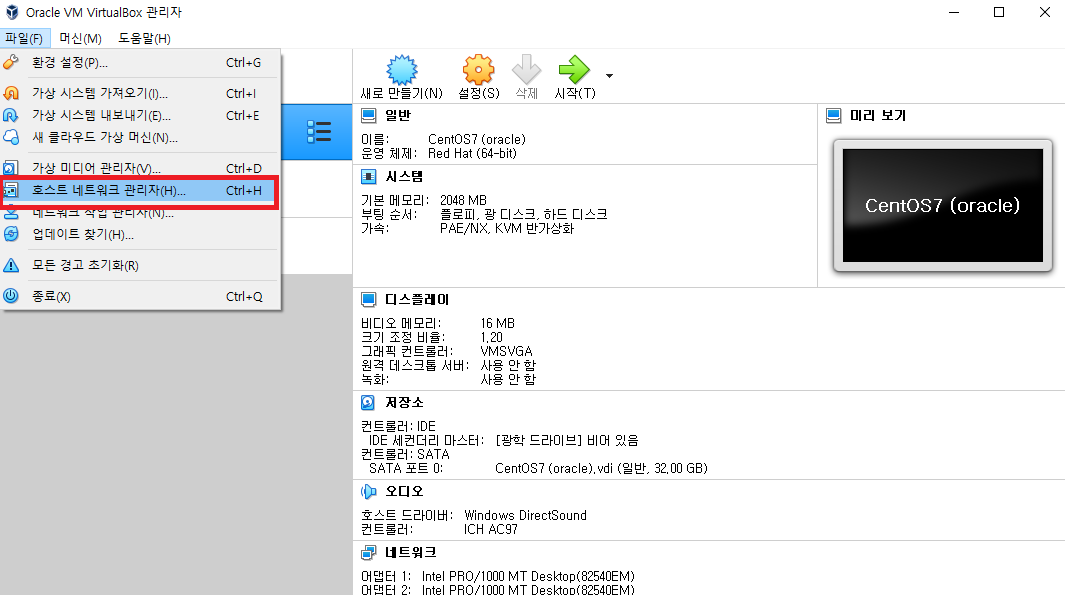The width and height of the screenshot is (1065, 595).
Task: Choose 모든 경고 초기화(R)
Action: (x=141, y=265)
